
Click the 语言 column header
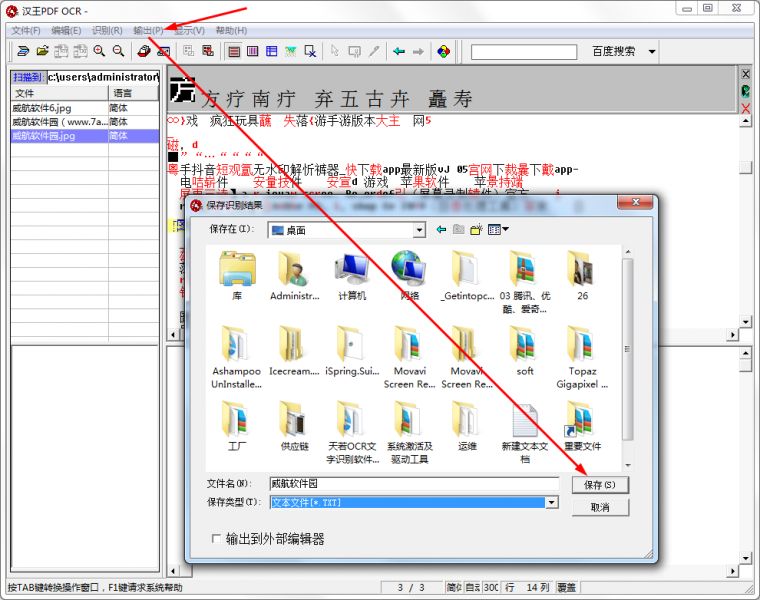133,93
